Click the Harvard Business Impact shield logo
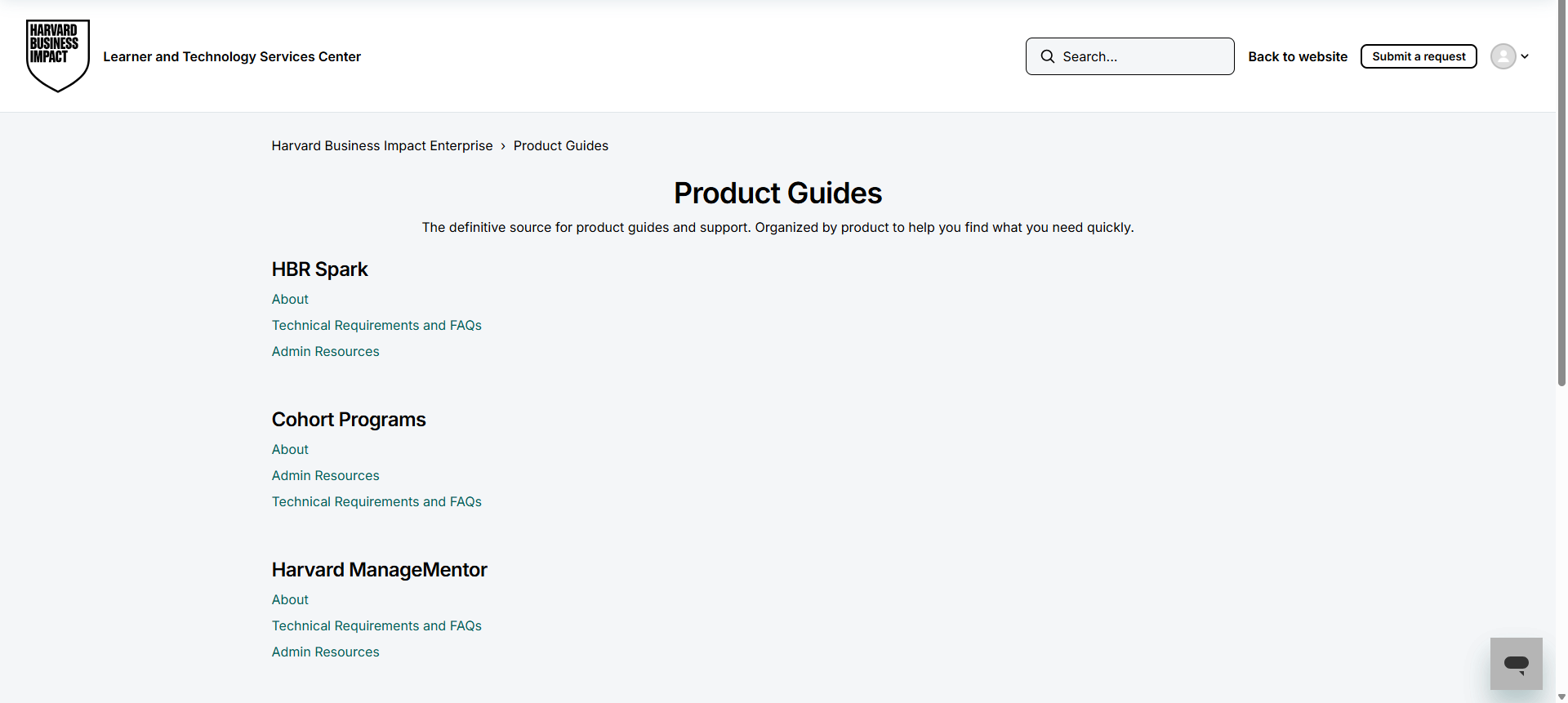Viewport: 1568px width, 703px height. click(x=57, y=56)
